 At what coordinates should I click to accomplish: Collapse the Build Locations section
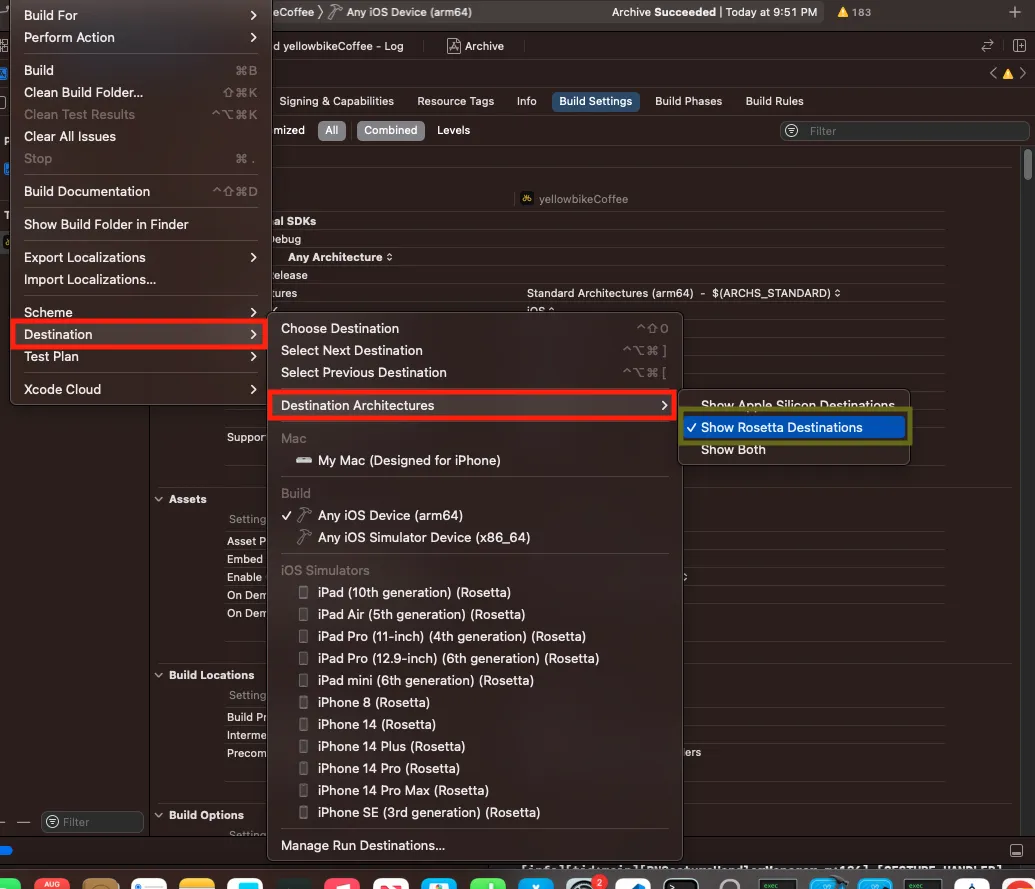coord(159,675)
